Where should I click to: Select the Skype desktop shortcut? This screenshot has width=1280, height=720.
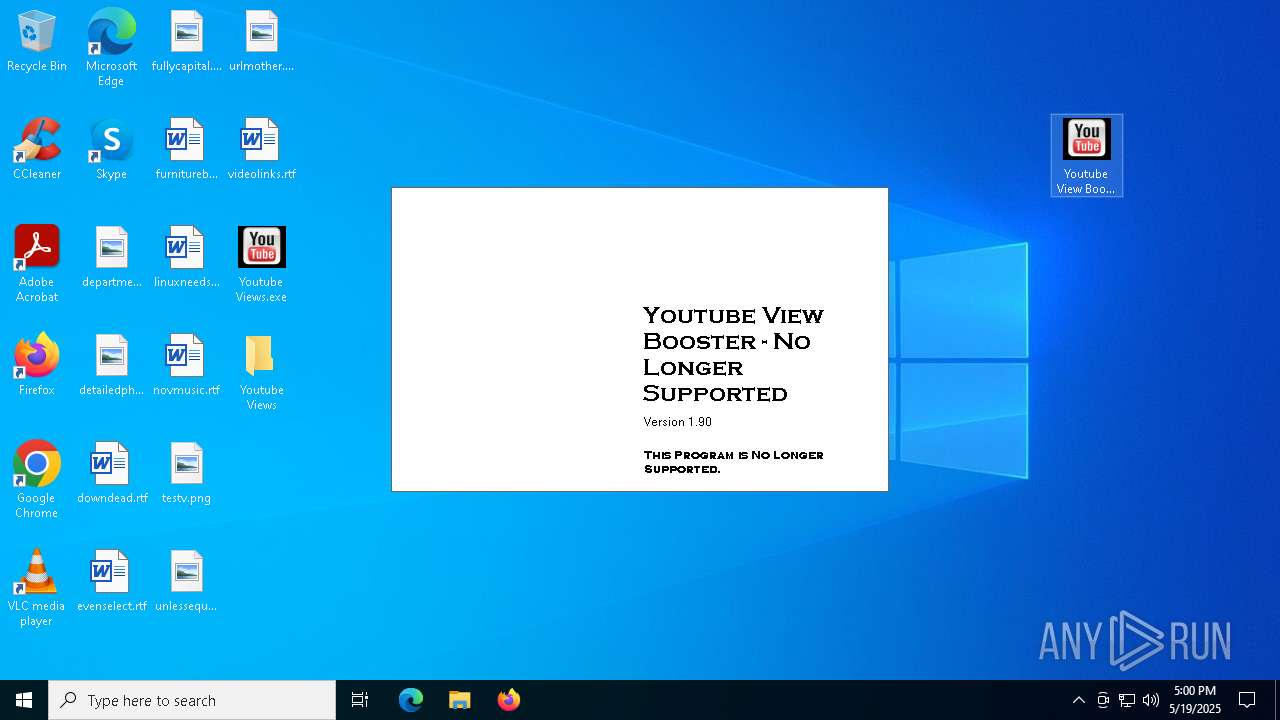coord(111,150)
